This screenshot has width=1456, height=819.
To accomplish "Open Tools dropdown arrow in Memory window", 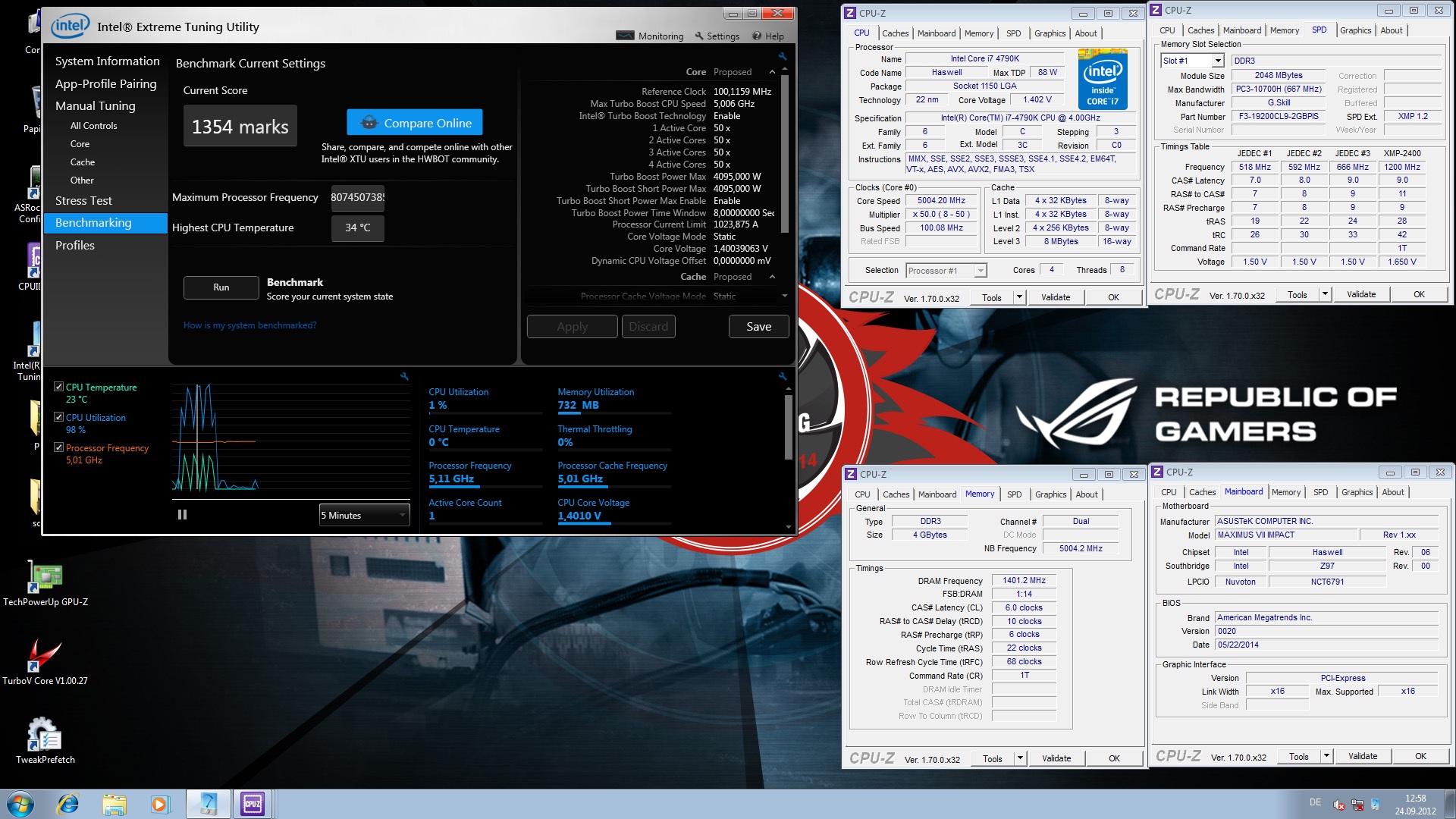I will click(x=1020, y=758).
